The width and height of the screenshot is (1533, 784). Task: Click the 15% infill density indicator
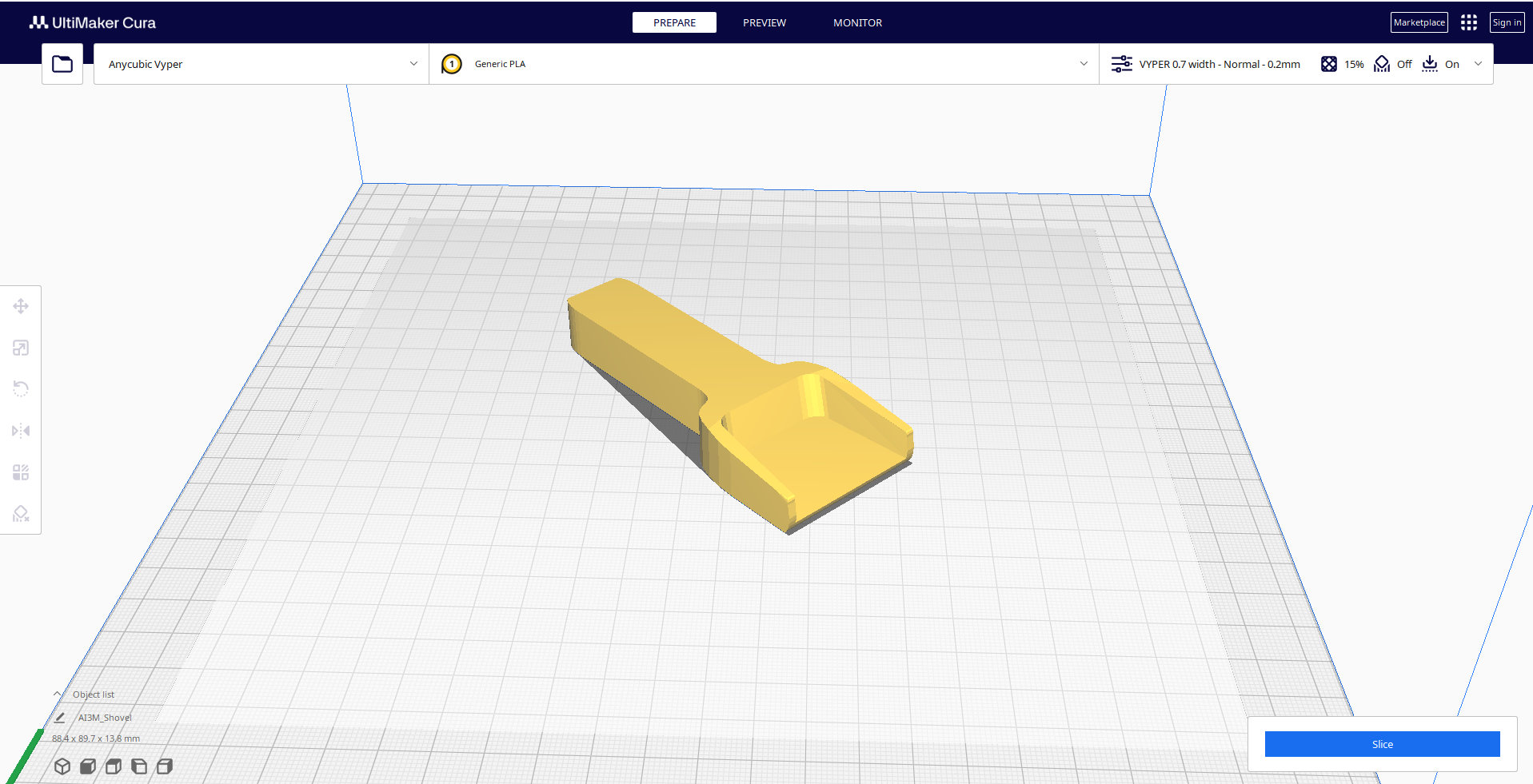click(1343, 64)
